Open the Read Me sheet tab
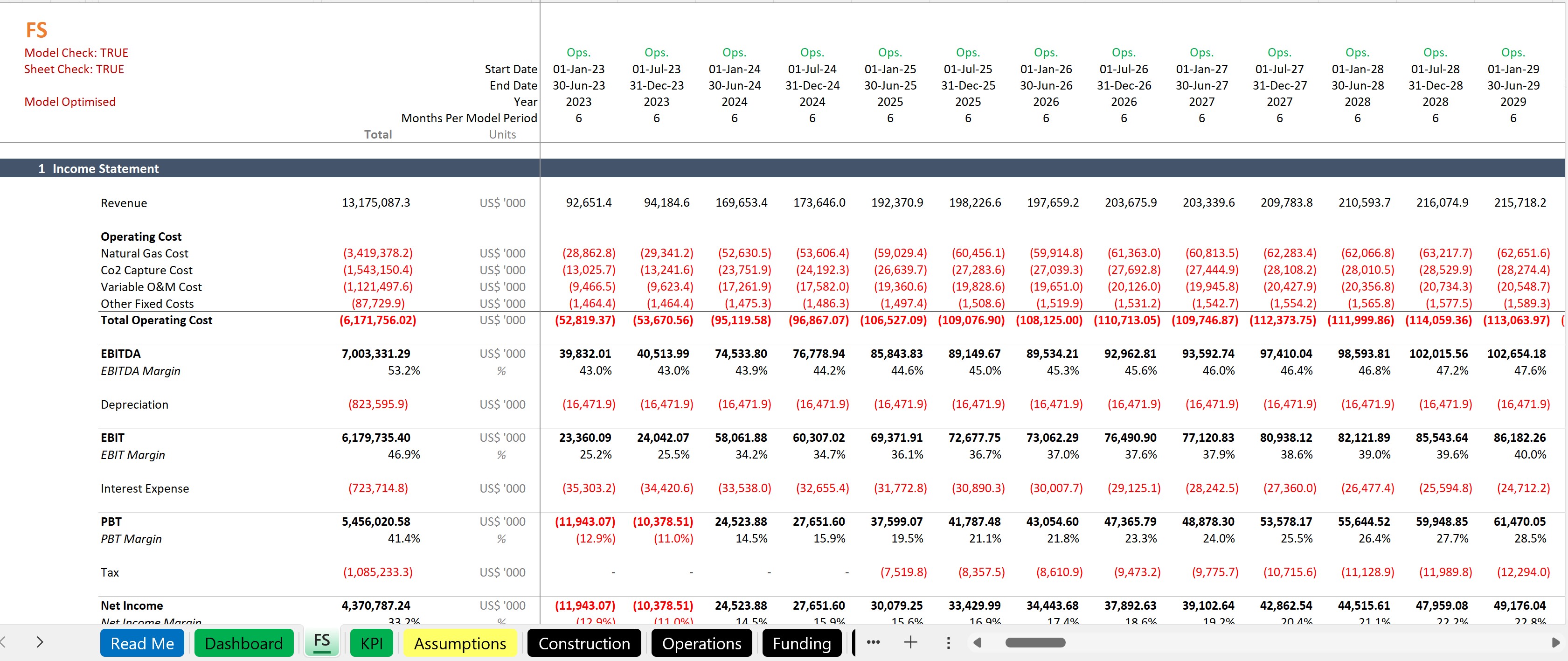 142,643
